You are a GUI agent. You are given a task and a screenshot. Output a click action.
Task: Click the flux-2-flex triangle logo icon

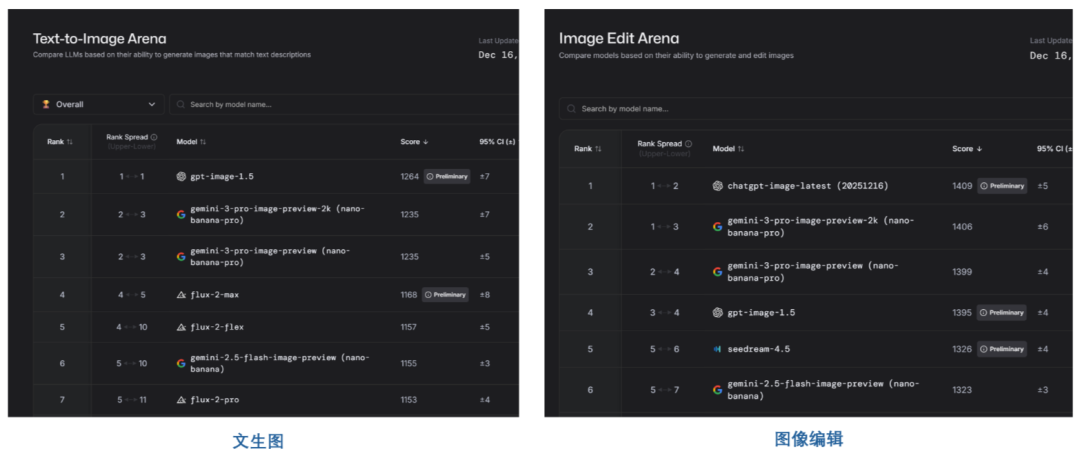click(x=181, y=327)
